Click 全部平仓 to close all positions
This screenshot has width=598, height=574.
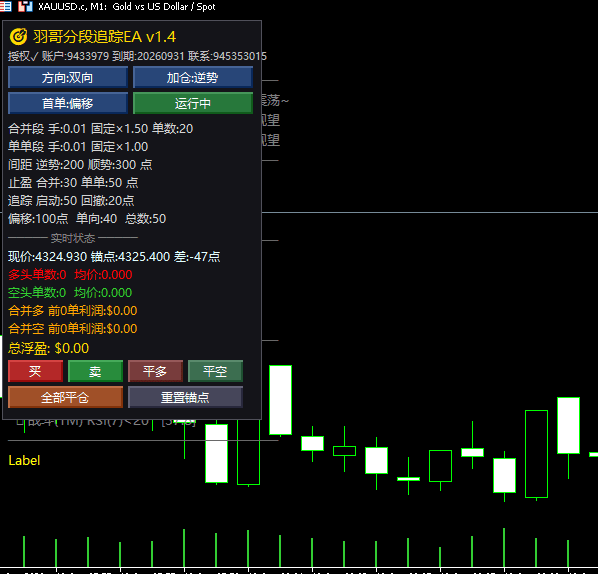pos(65,397)
